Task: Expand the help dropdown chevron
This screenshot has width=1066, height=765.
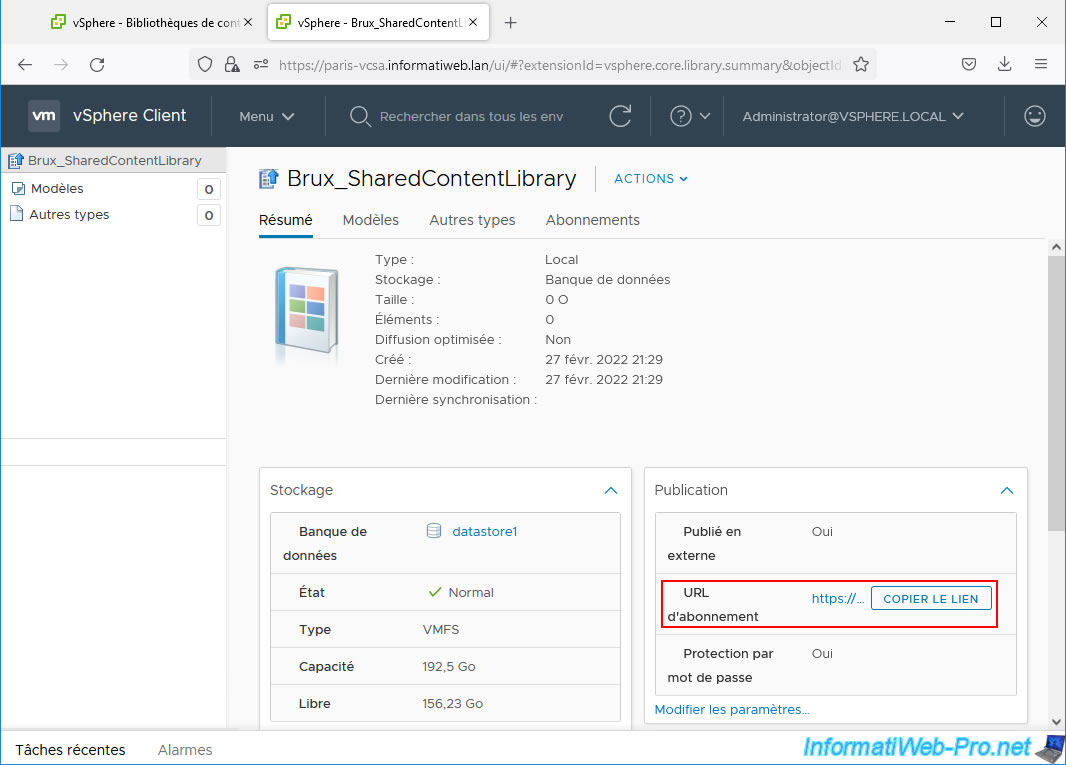Action: pyautogui.click(x=705, y=116)
